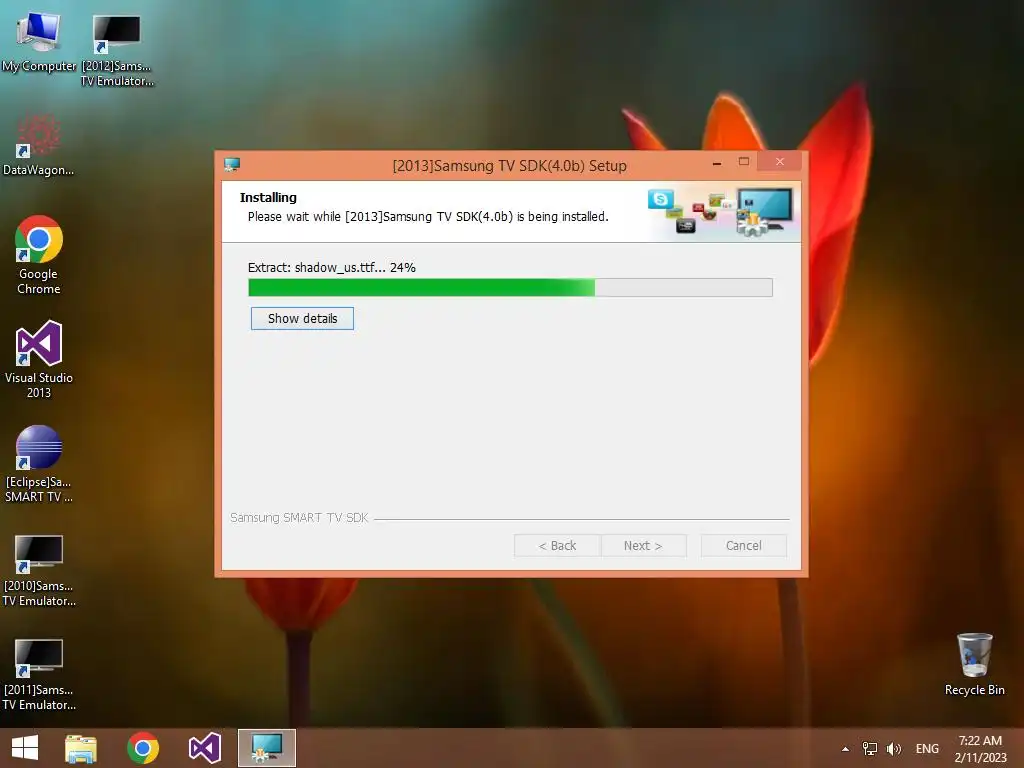
Task: Click the setup window title text
Action: coord(509,166)
